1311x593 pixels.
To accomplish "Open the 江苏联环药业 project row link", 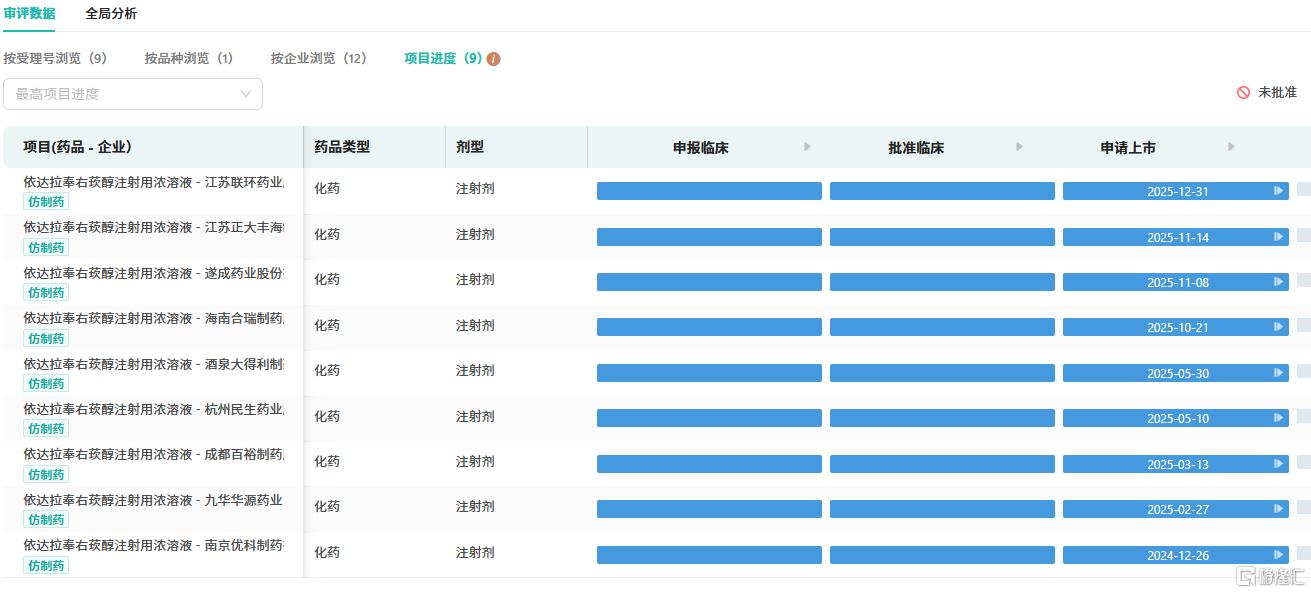I will pyautogui.click(x=154, y=182).
